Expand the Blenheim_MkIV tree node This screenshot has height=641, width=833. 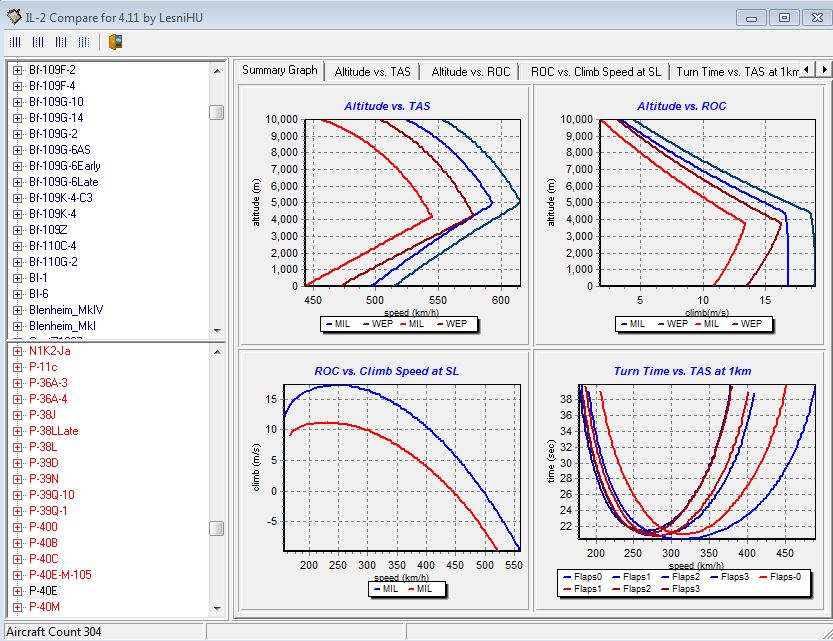(17, 310)
